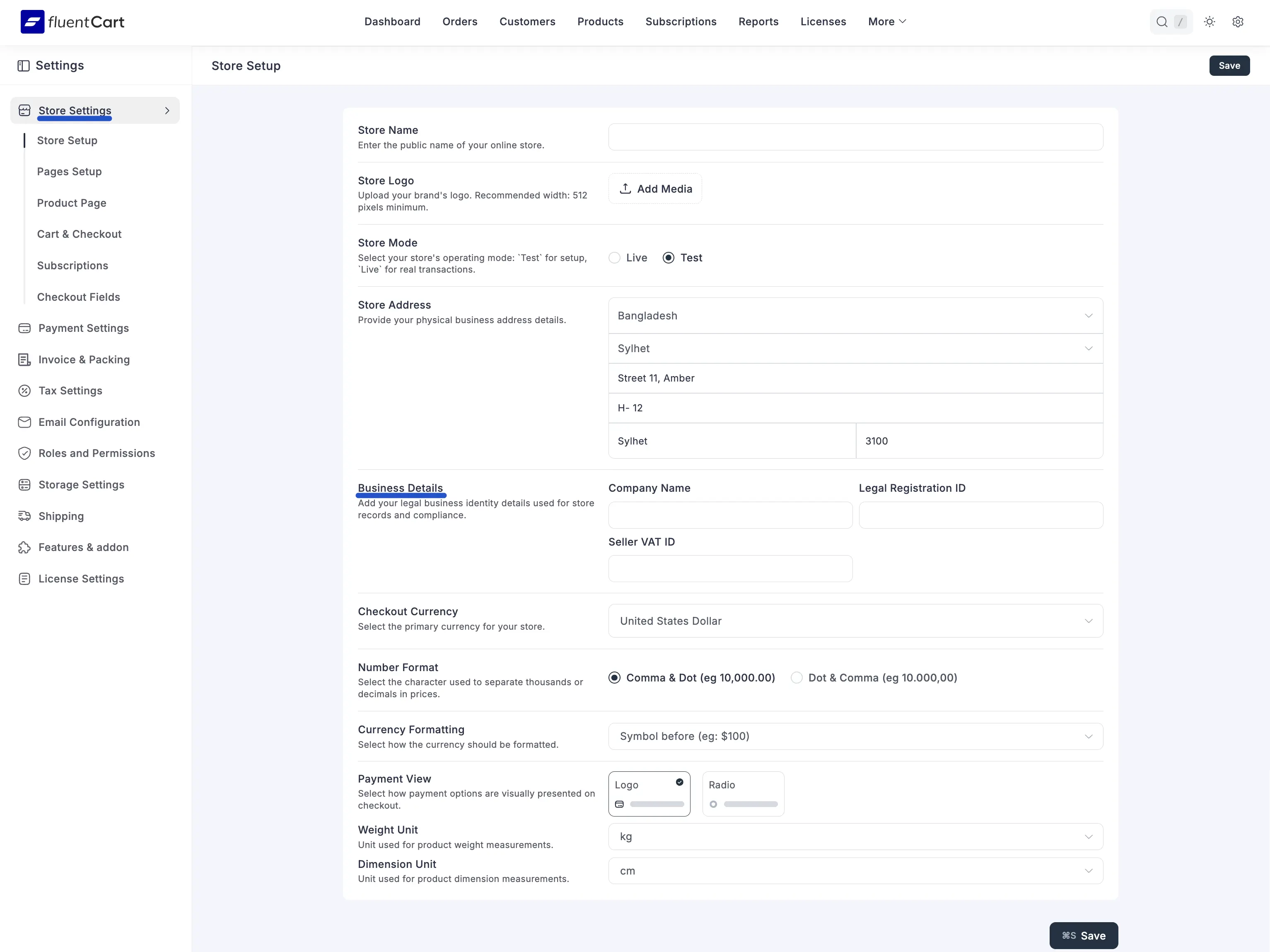Click the H- 12 address line field
The image size is (1270, 952).
pyautogui.click(x=855, y=408)
